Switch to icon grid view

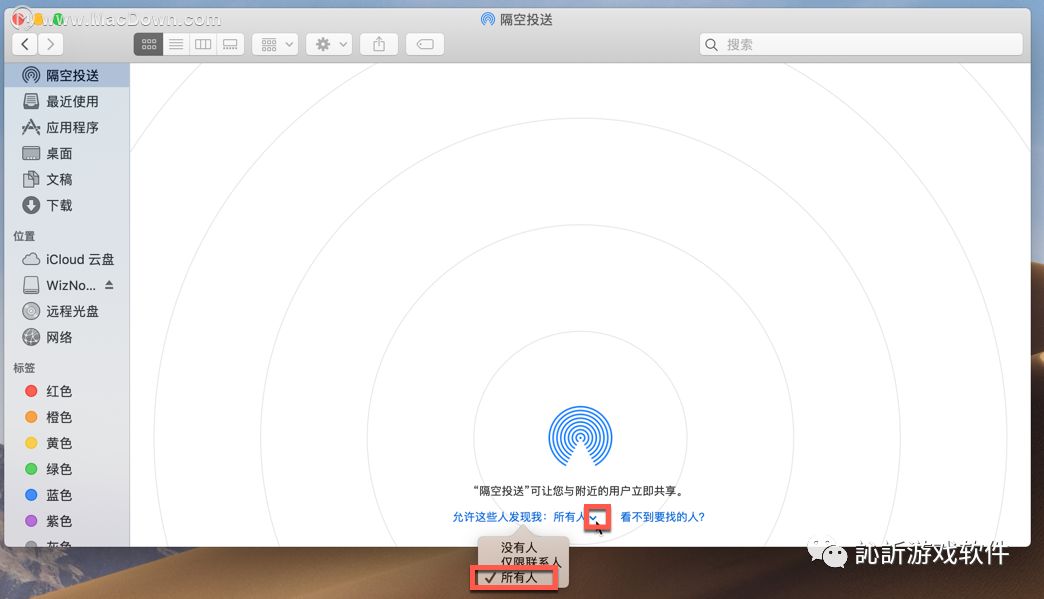148,45
